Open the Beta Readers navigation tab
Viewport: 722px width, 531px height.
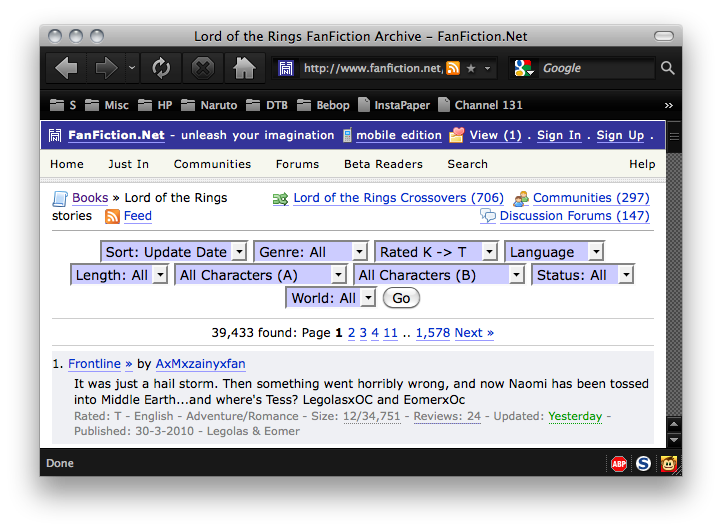(383, 164)
